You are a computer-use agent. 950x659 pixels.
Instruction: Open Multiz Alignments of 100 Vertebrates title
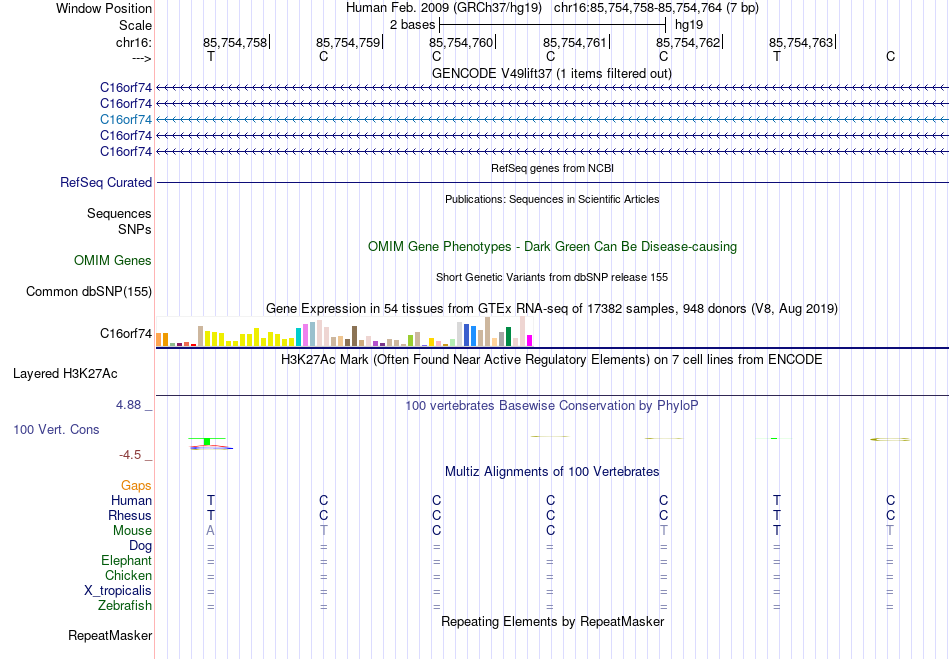click(x=552, y=471)
